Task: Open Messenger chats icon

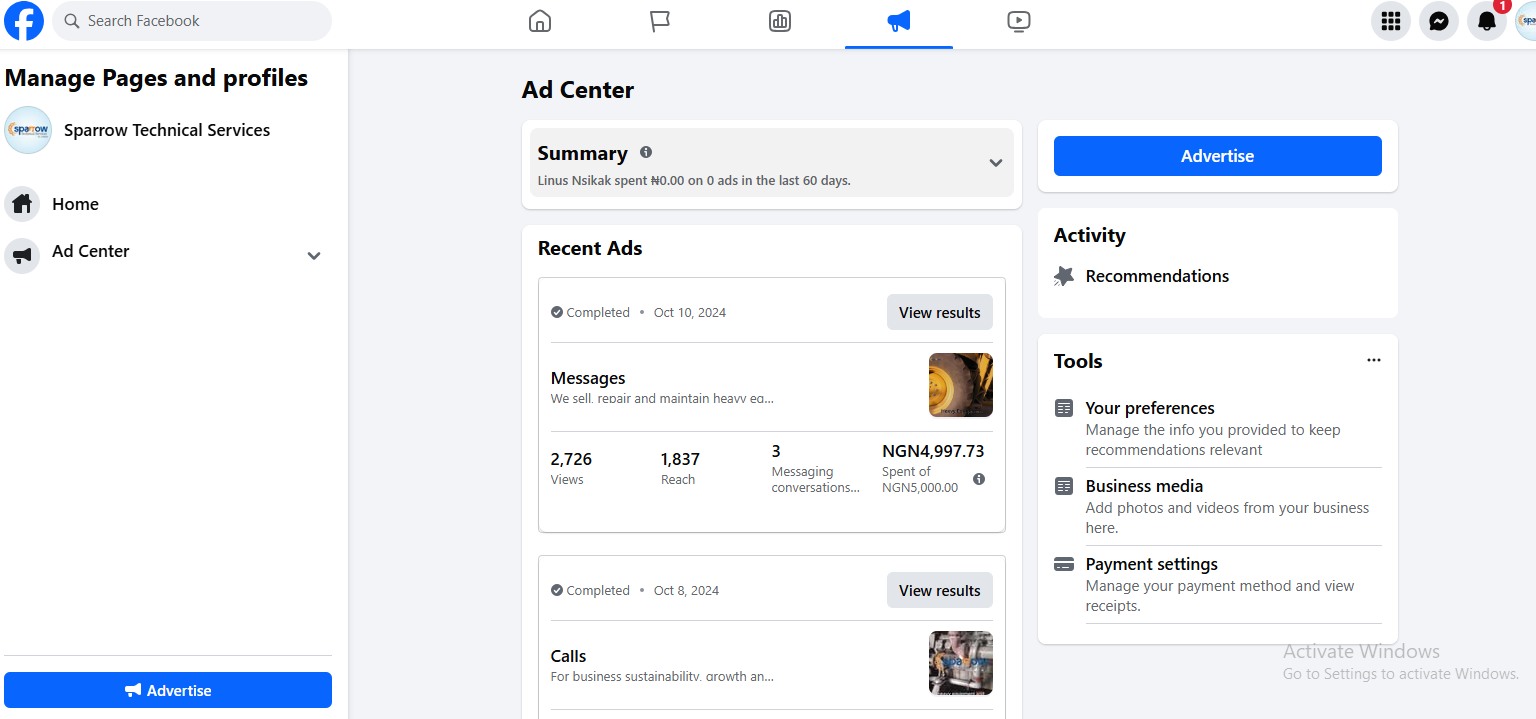Action: tap(1438, 21)
